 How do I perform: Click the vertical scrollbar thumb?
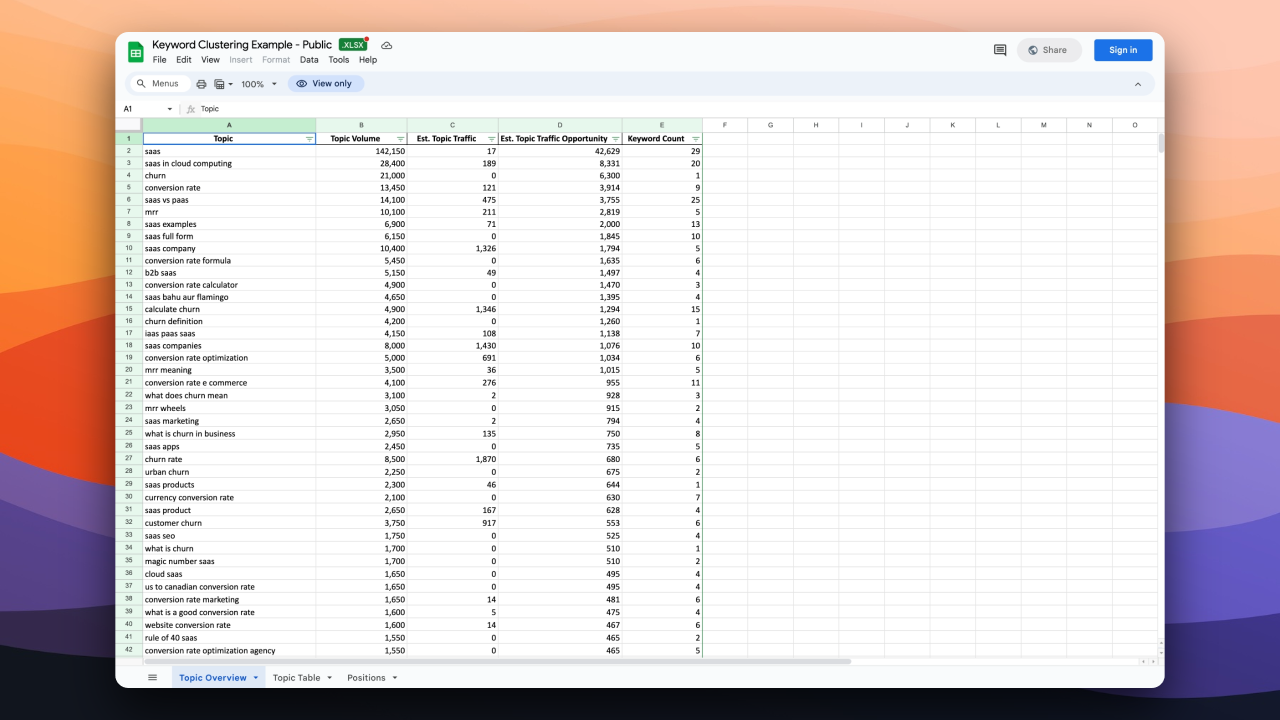coord(1161,143)
